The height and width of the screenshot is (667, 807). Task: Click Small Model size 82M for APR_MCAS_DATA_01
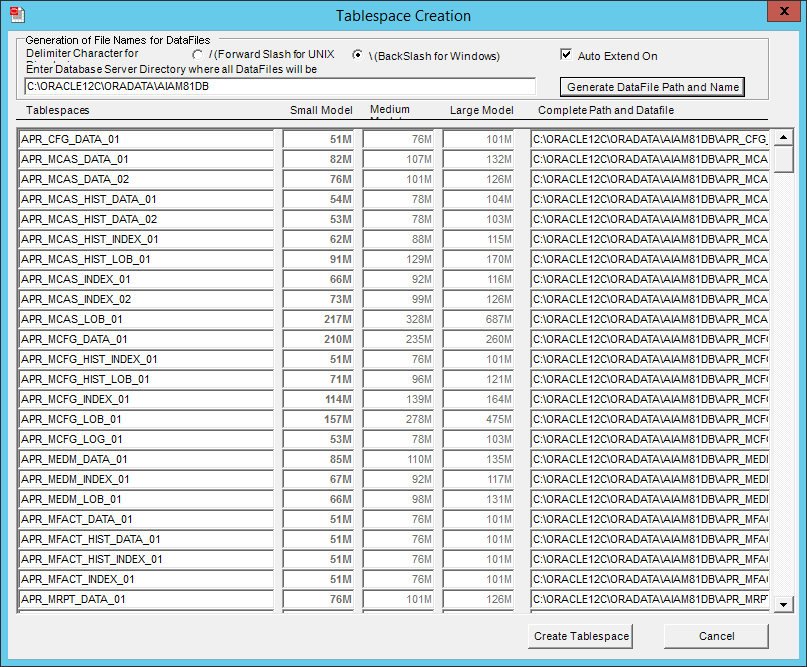click(x=318, y=160)
